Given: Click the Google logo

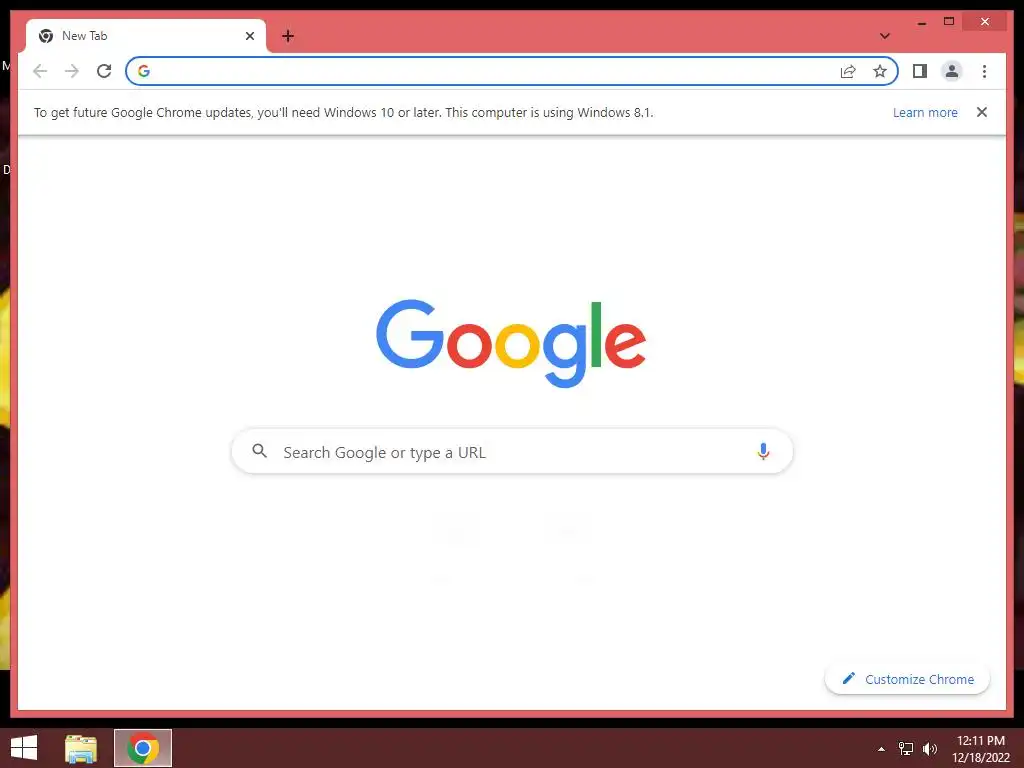Looking at the screenshot, I should [x=511, y=343].
